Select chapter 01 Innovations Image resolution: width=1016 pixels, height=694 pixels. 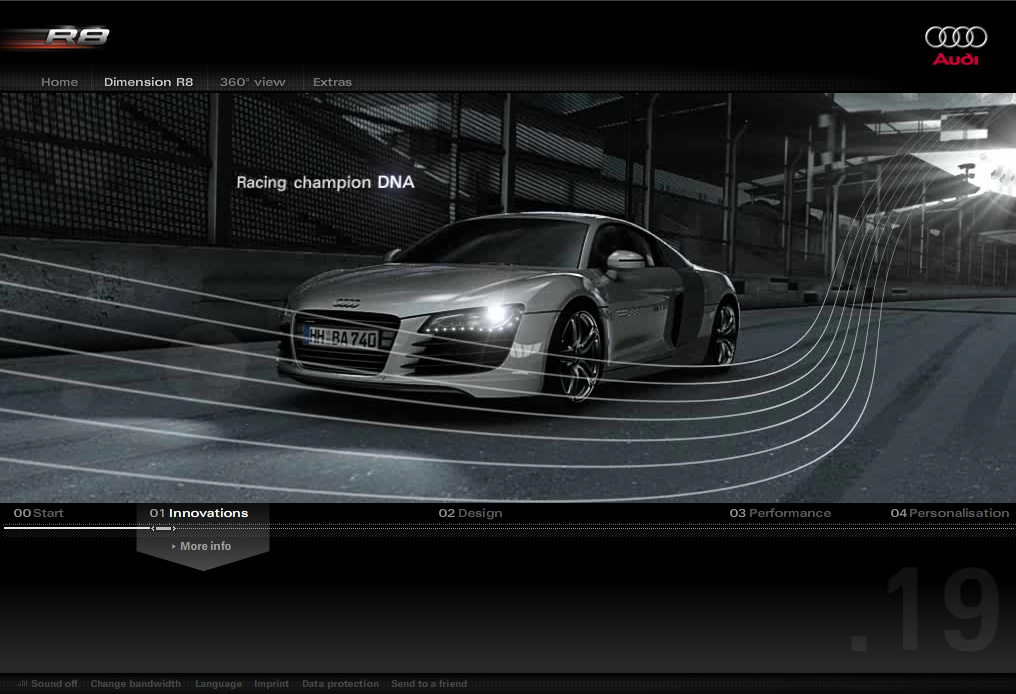(199, 513)
